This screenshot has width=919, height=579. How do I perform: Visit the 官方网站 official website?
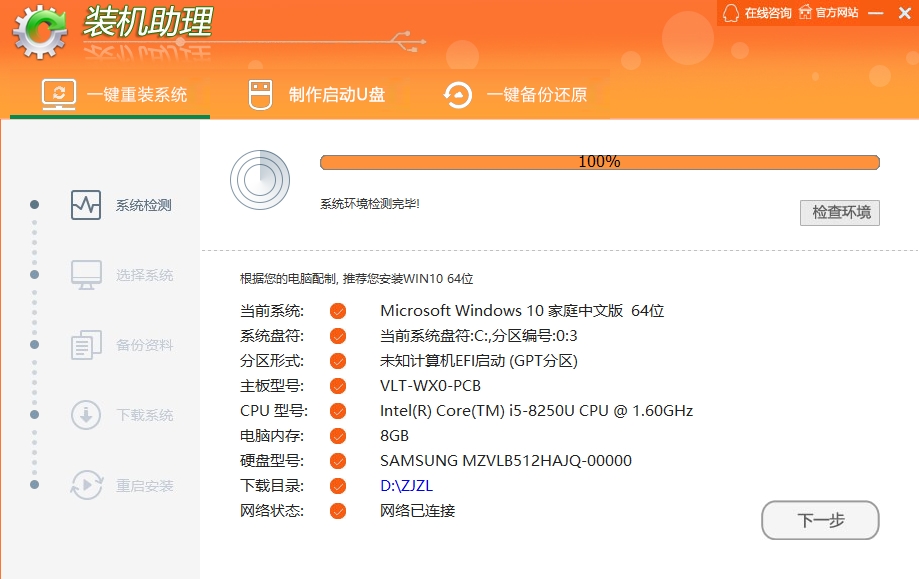(837, 13)
